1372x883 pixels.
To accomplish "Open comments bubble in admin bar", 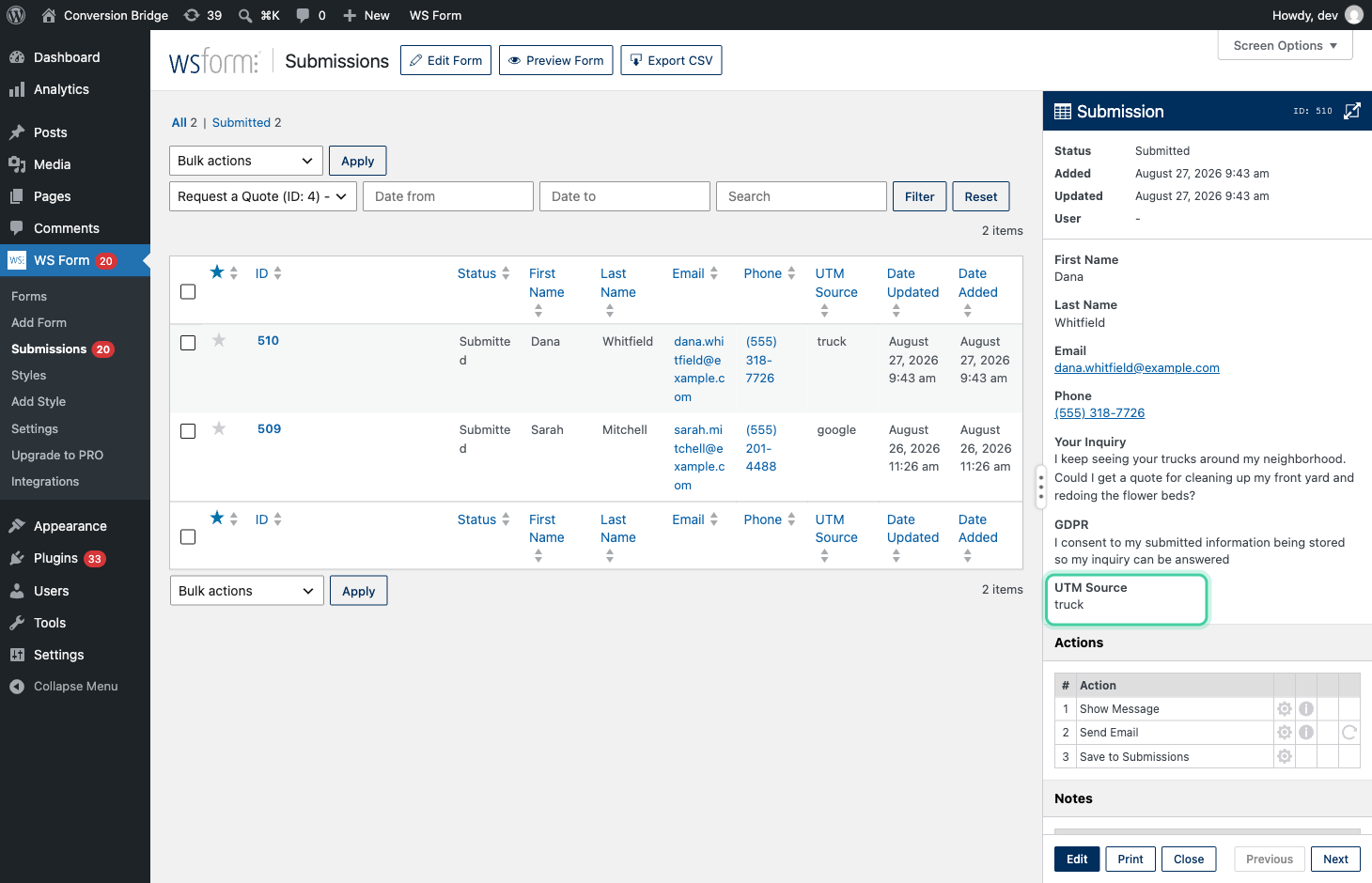I will pyautogui.click(x=310, y=15).
